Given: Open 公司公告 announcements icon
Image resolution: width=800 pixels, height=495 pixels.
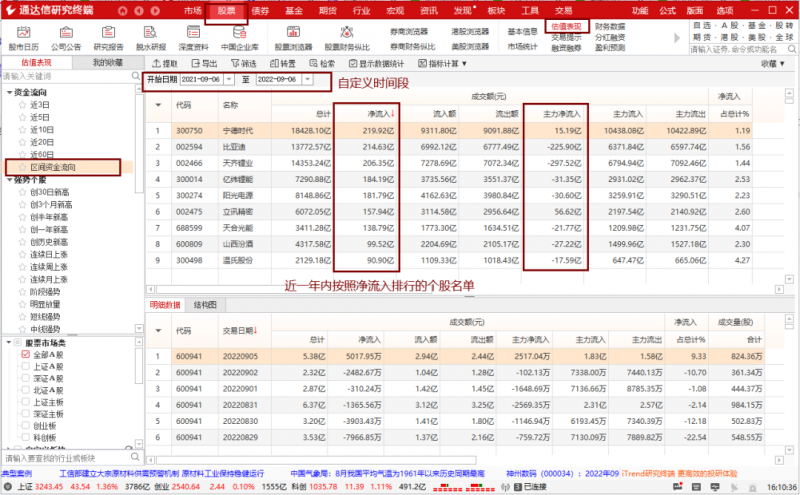Looking at the screenshot, I should [x=66, y=33].
